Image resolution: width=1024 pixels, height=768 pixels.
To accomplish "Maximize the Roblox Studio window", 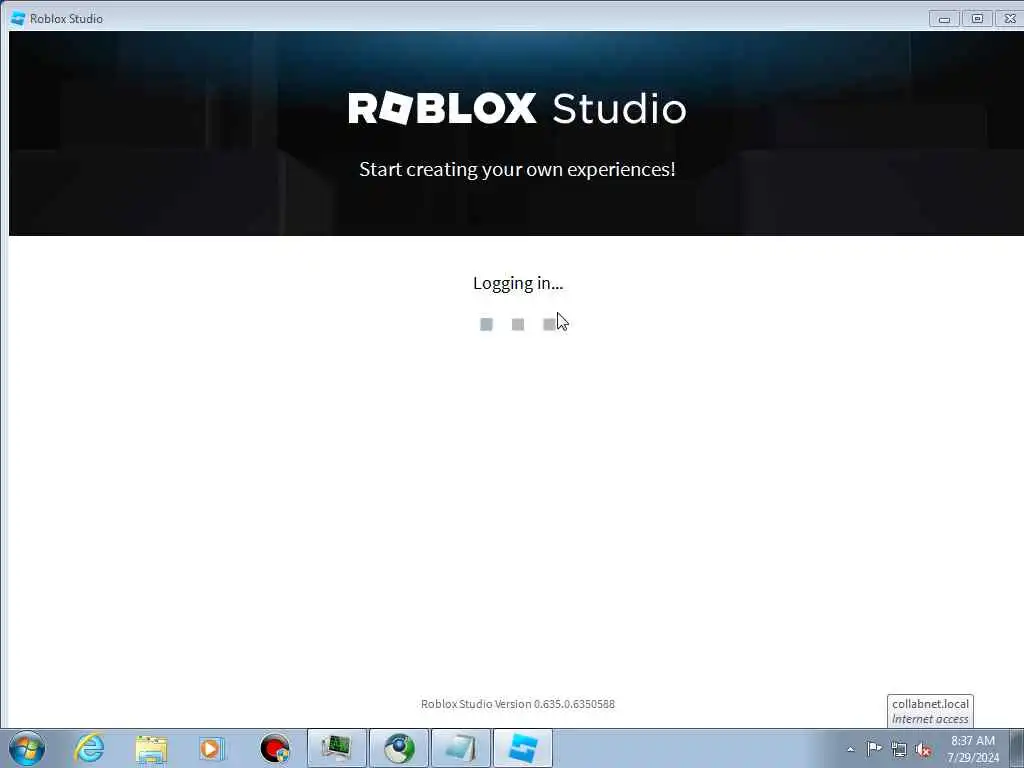I will [977, 19].
